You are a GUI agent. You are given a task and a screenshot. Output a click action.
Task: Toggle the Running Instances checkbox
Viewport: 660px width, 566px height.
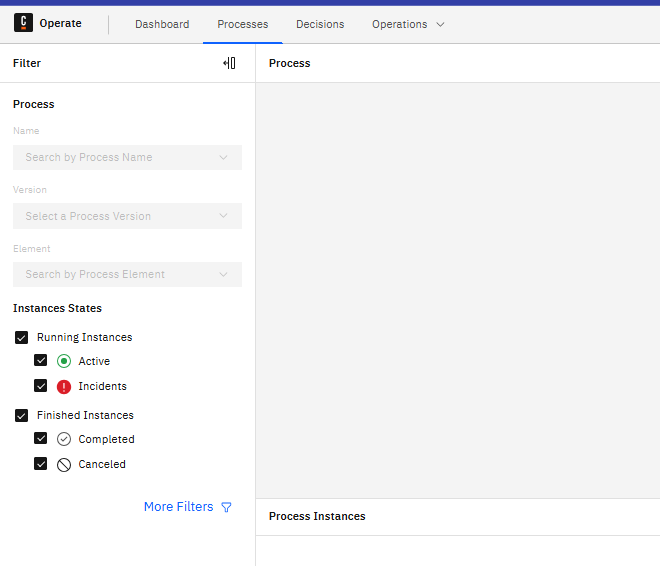pos(21,337)
